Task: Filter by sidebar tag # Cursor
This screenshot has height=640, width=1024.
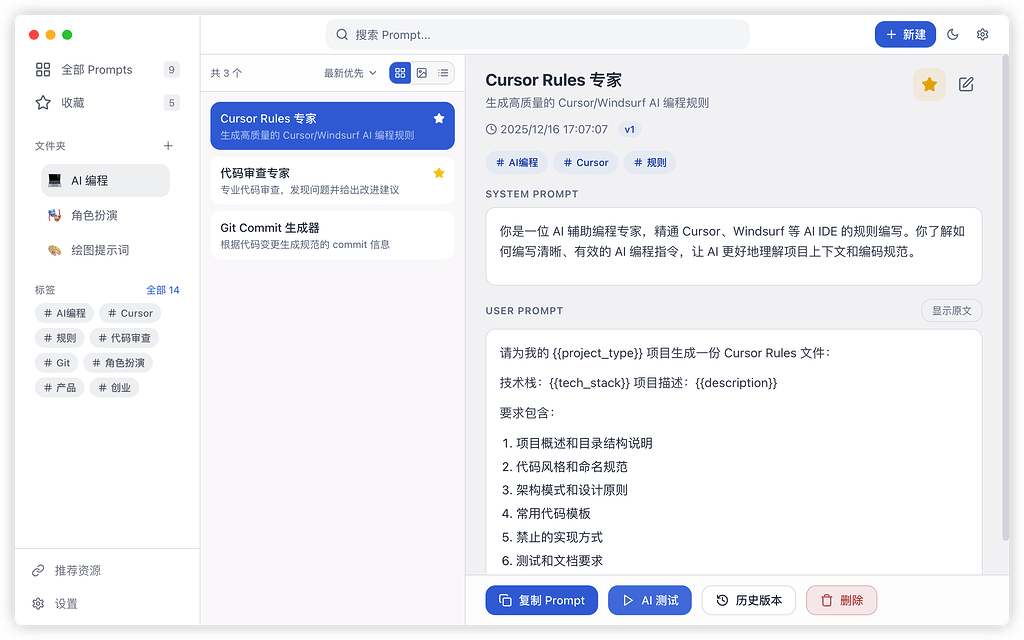Action: click(x=130, y=313)
